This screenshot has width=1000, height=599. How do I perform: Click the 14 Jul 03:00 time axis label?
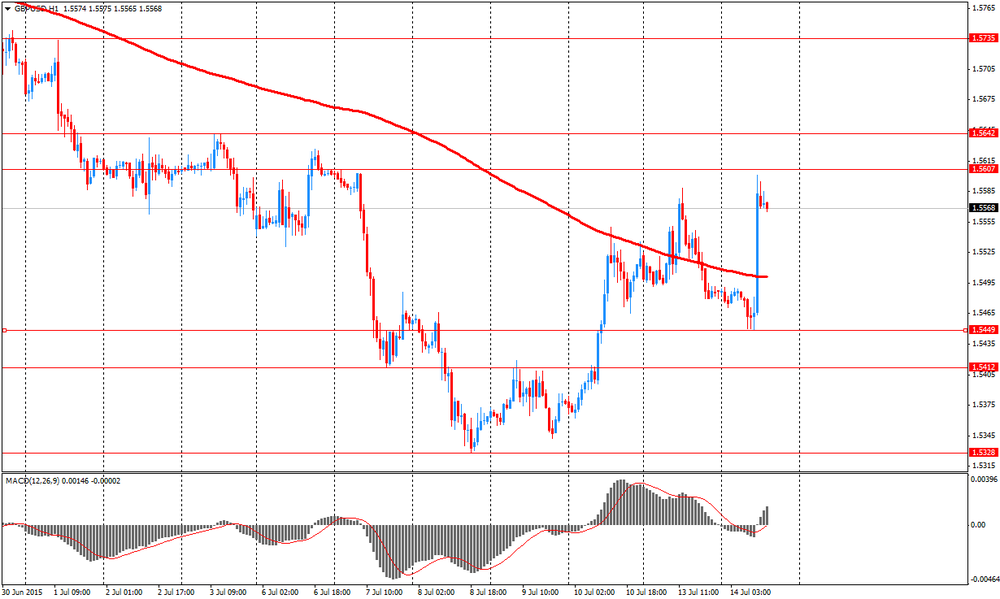(750, 593)
